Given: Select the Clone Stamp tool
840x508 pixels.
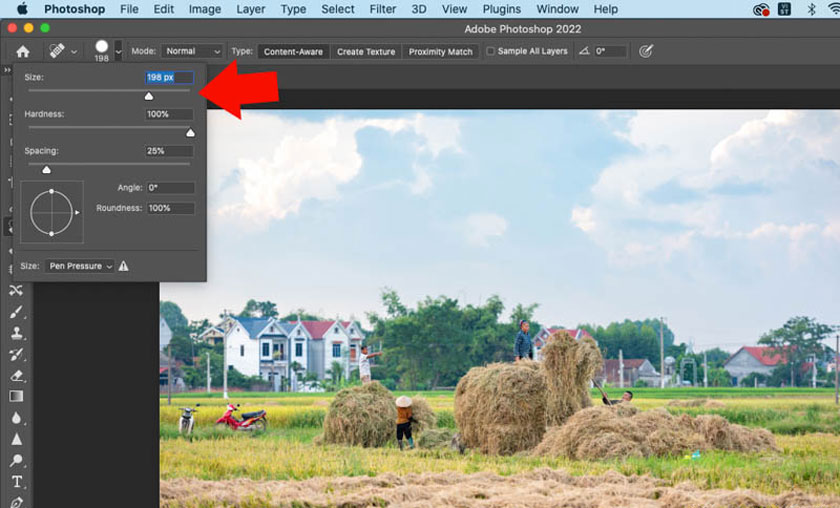Looking at the screenshot, I should coord(16,333).
